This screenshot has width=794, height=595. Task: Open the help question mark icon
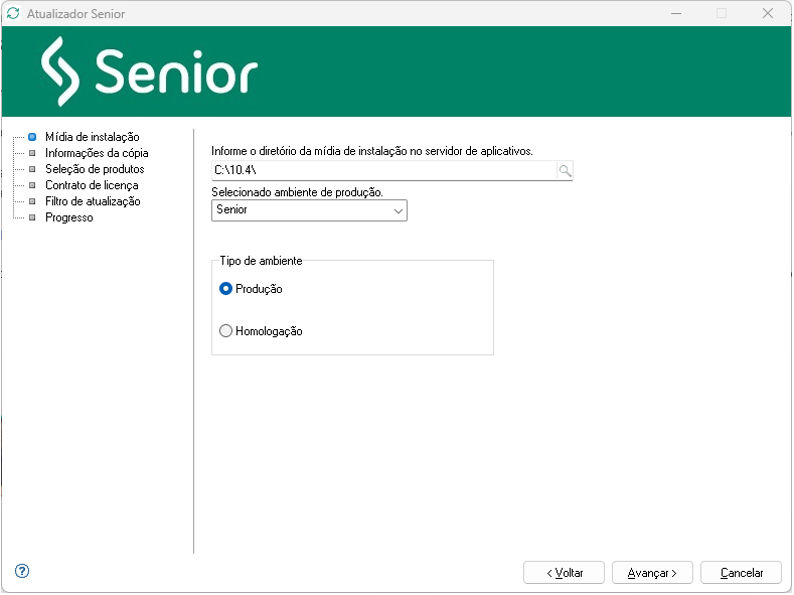[x=22, y=572]
